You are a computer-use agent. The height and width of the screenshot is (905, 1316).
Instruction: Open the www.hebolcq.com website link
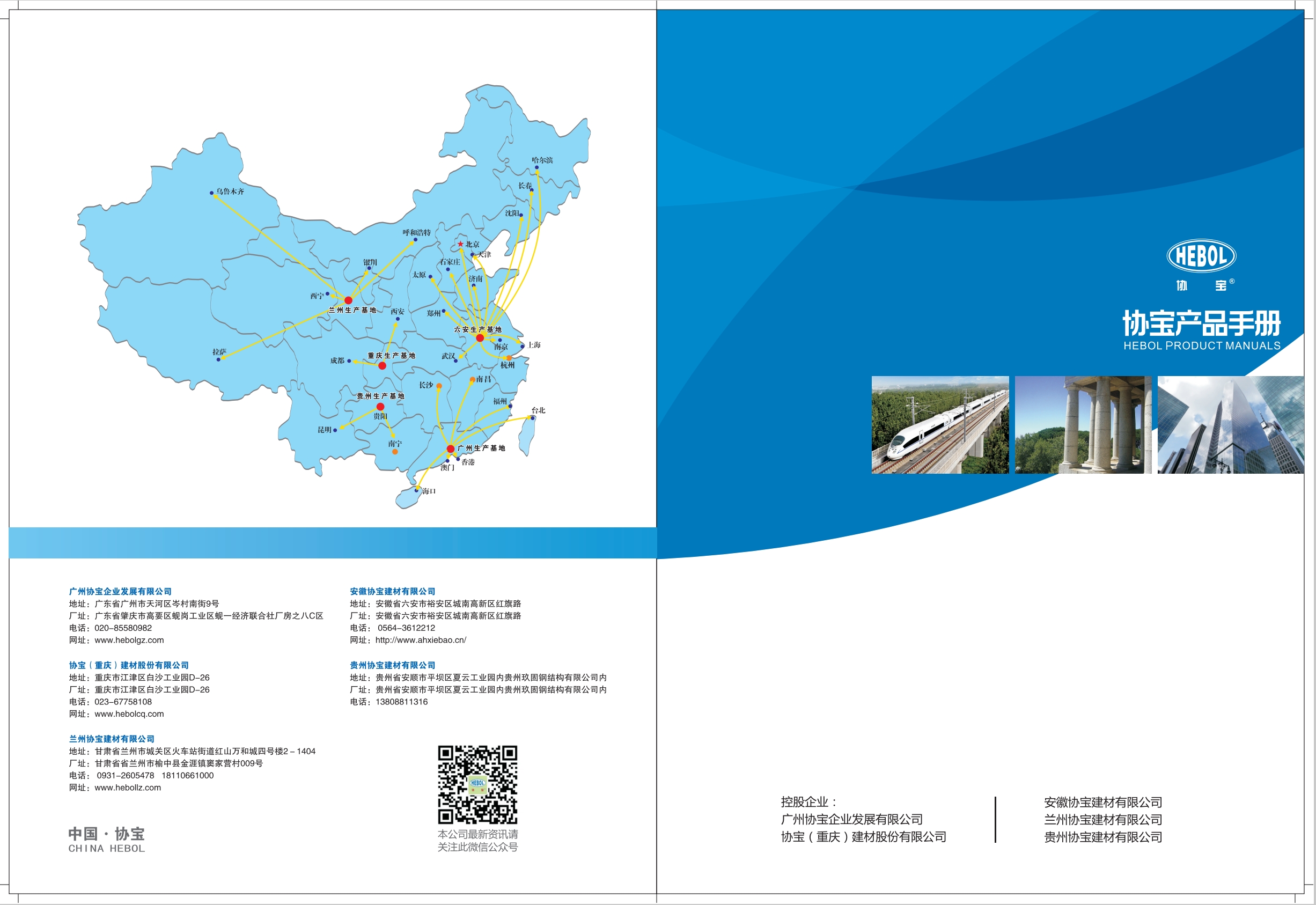(129, 714)
